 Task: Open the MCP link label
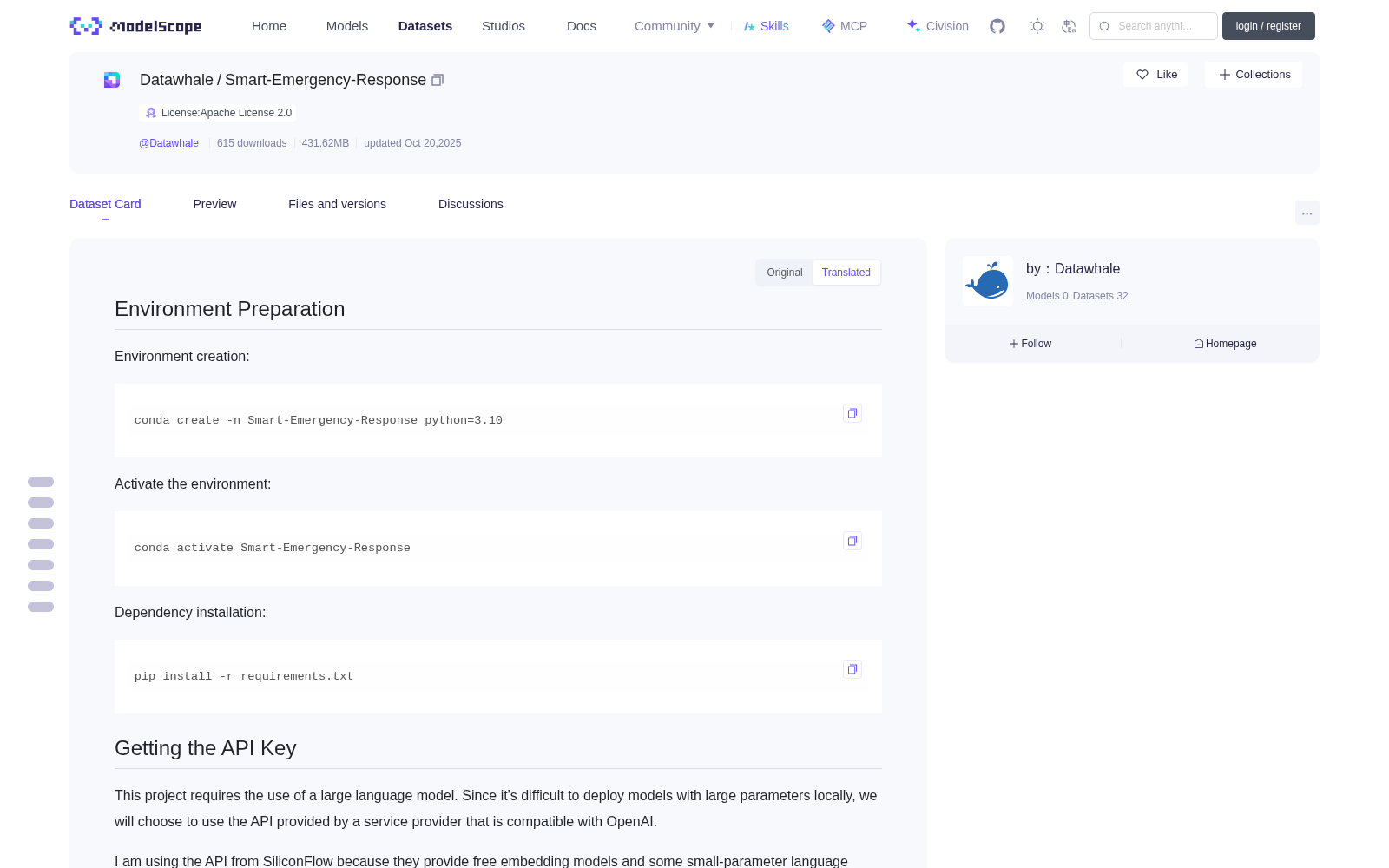tap(853, 26)
